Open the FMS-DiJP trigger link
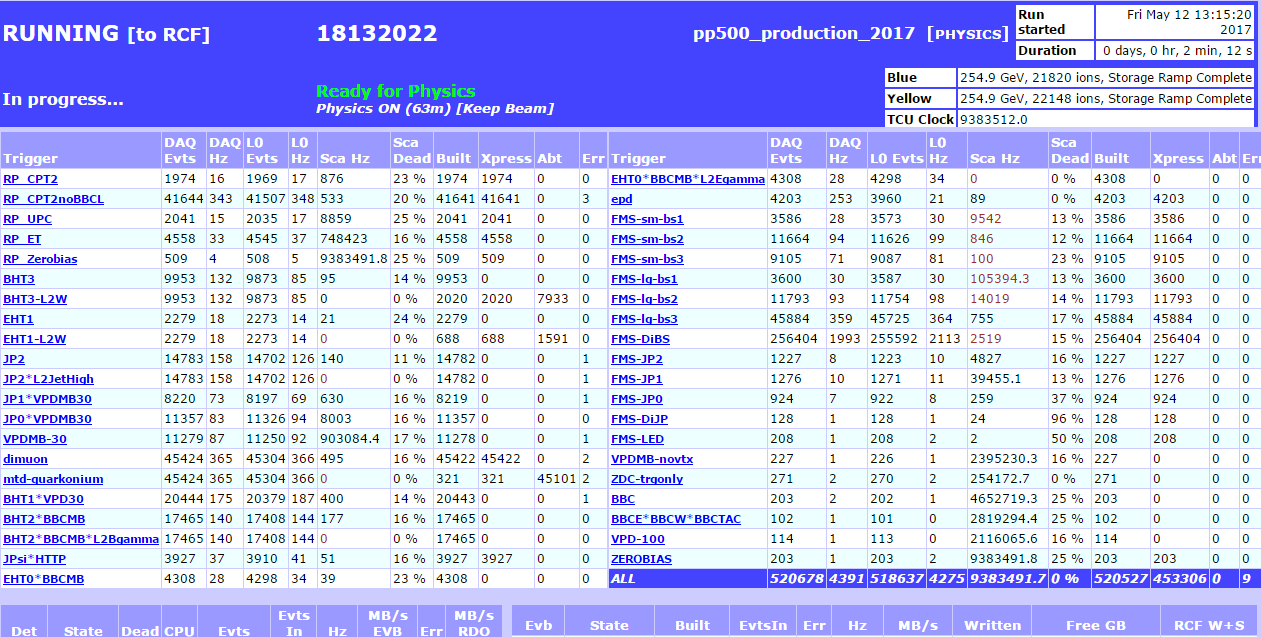This screenshot has height=637, width=1261. (x=639, y=419)
